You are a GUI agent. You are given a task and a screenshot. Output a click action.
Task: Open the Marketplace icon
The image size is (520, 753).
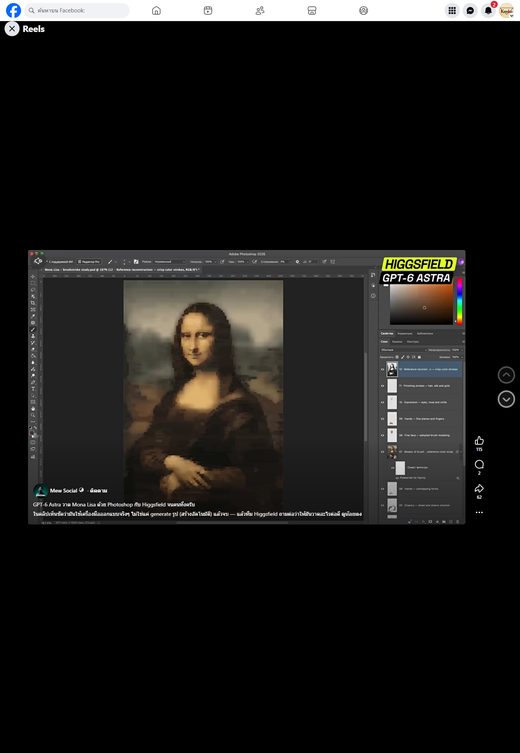312,11
